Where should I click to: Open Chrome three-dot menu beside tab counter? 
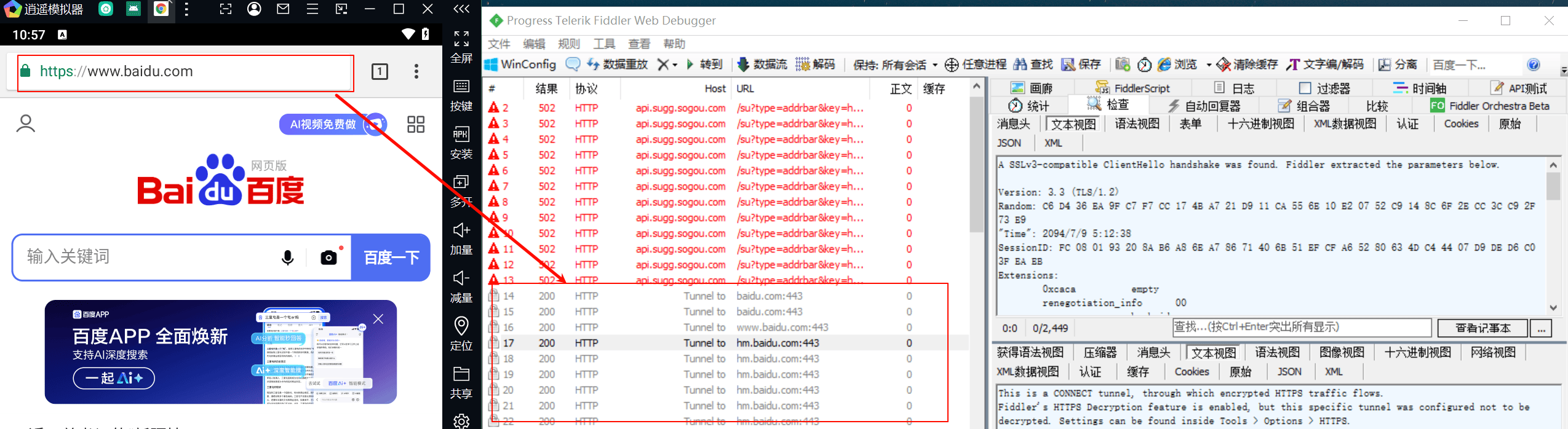click(x=416, y=71)
